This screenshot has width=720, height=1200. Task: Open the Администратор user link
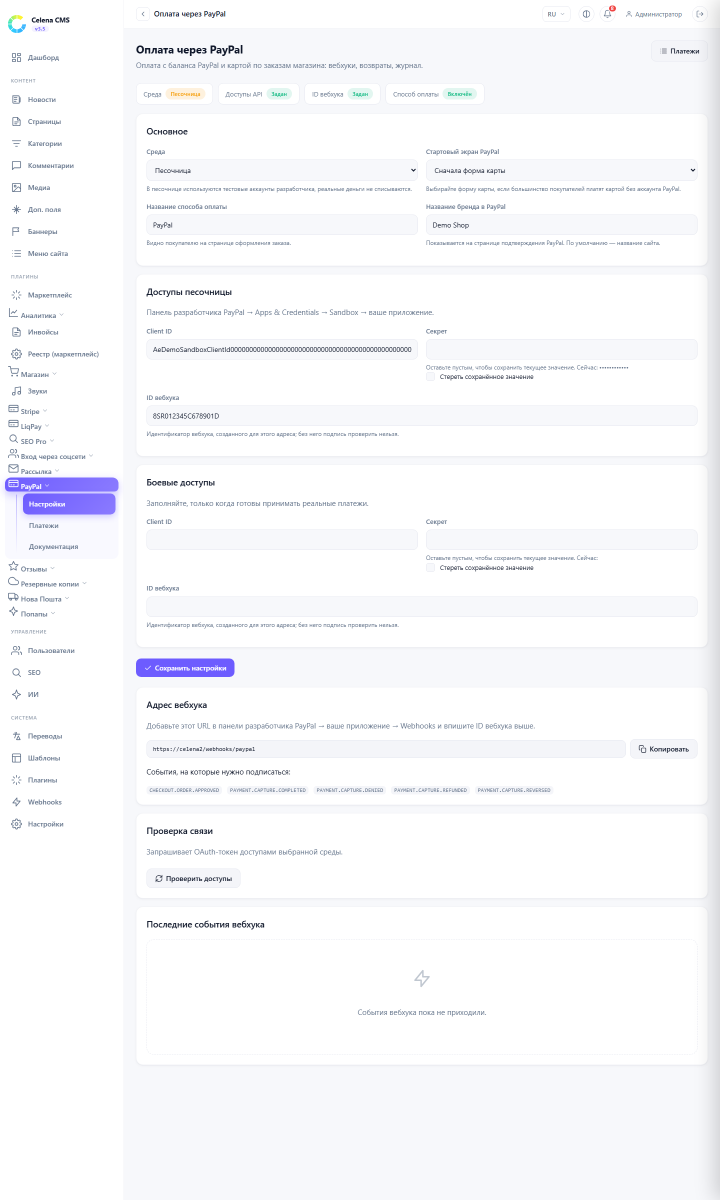(654, 14)
